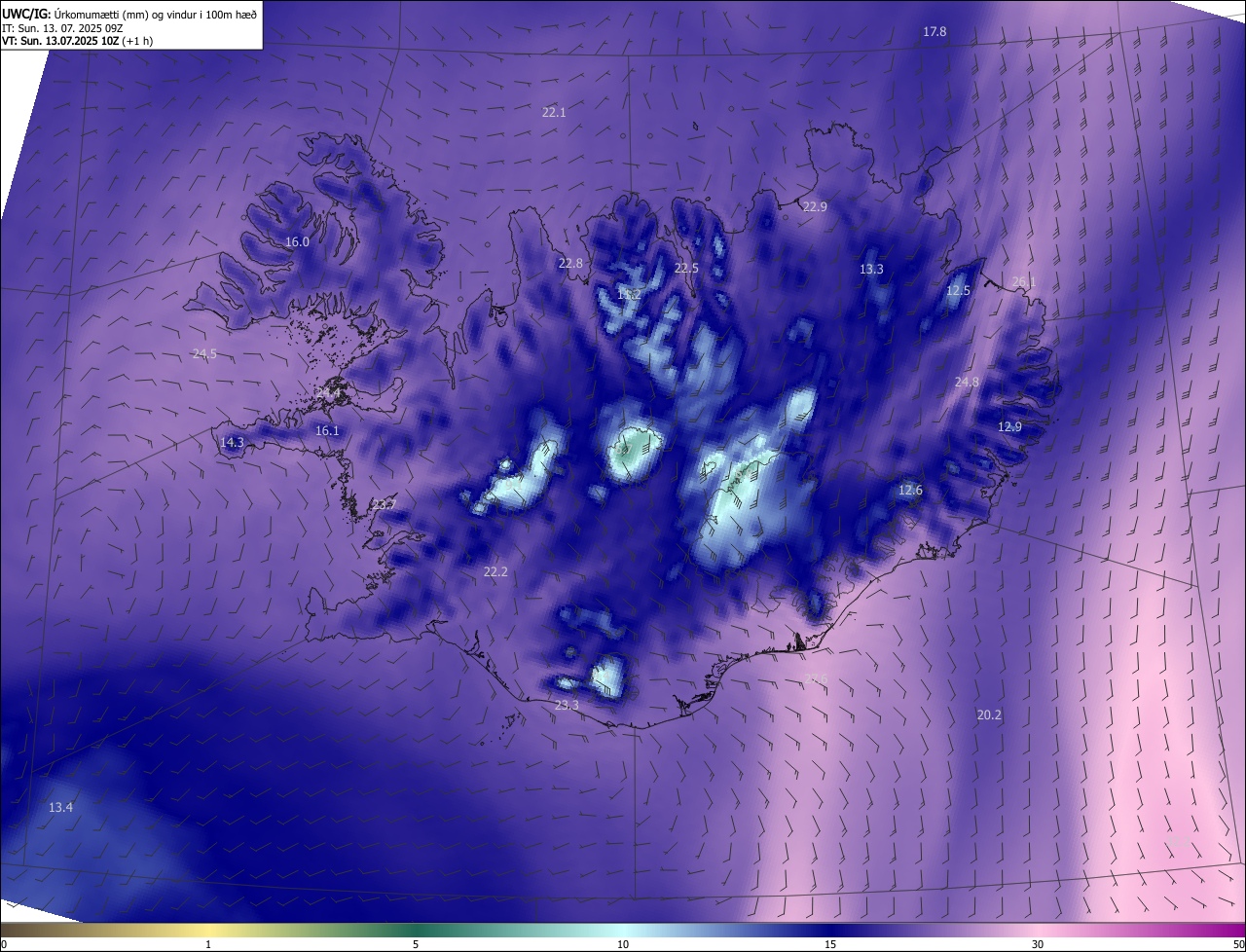Click the 24.4 value on the map

[x=327, y=393]
